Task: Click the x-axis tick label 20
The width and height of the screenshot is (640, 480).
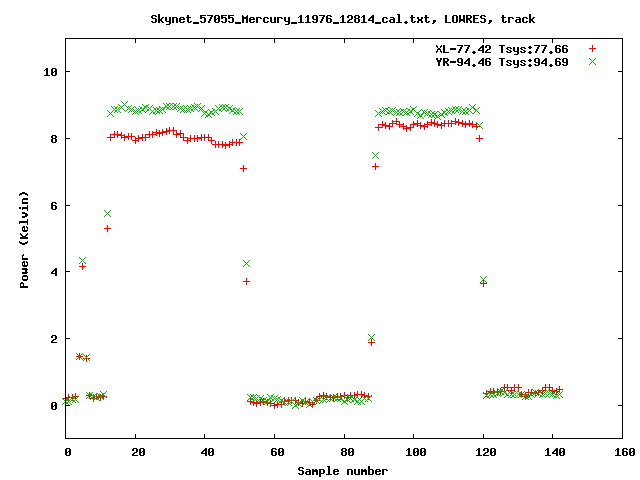Action: [x=138, y=452]
